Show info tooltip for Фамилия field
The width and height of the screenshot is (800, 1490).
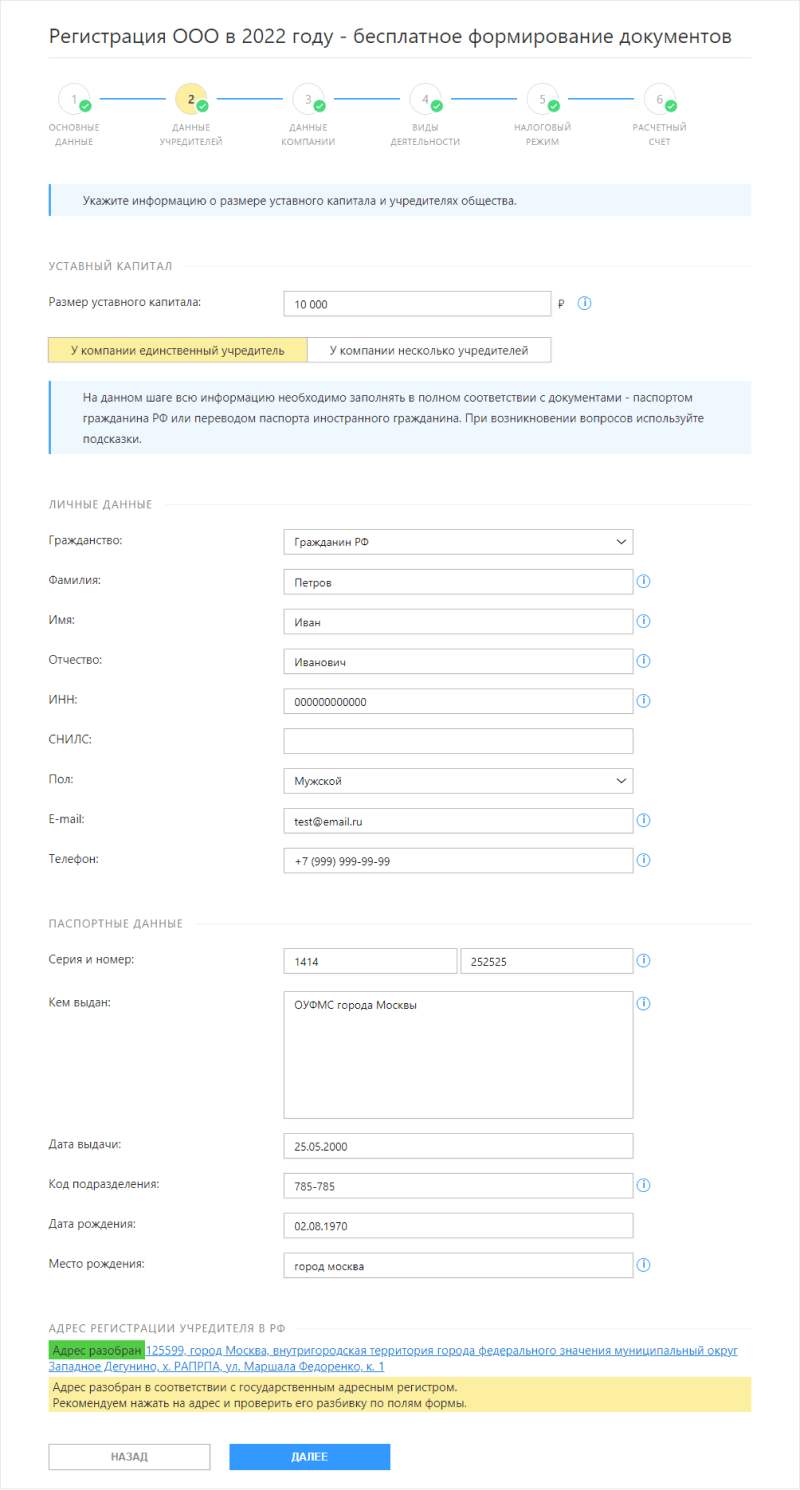[644, 580]
